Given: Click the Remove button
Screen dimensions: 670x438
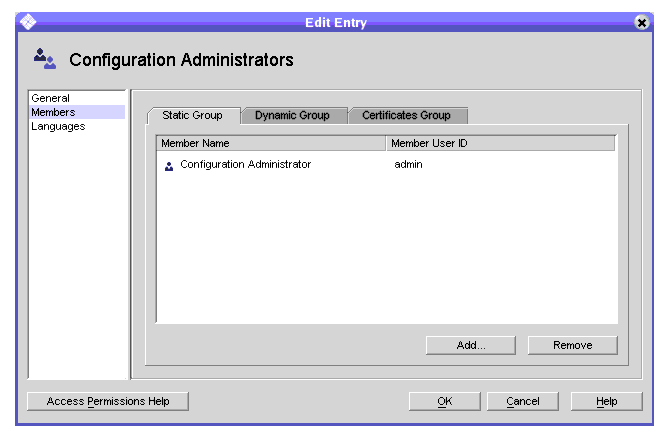Looking at the screenshot, I should tap(573, 345).
